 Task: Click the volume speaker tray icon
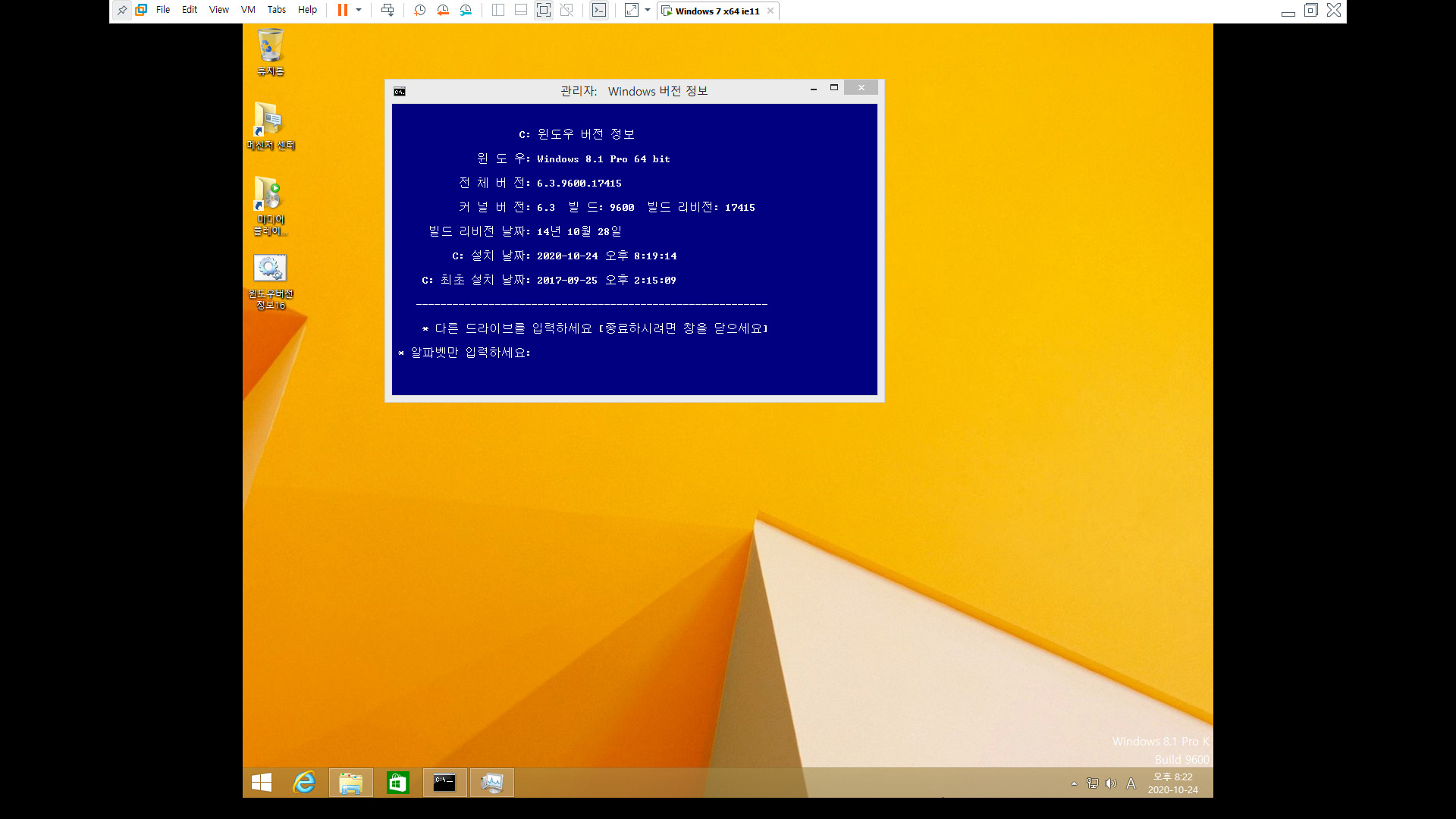[x=1111, y=783]
